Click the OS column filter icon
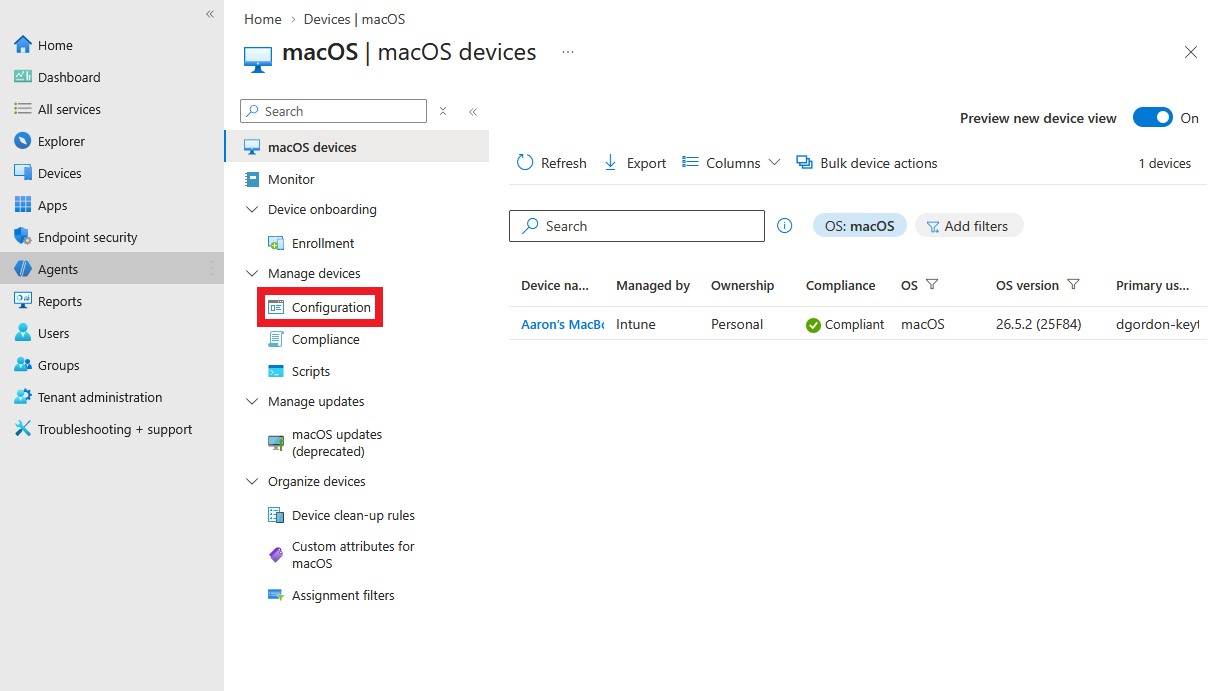 point(932,285)
